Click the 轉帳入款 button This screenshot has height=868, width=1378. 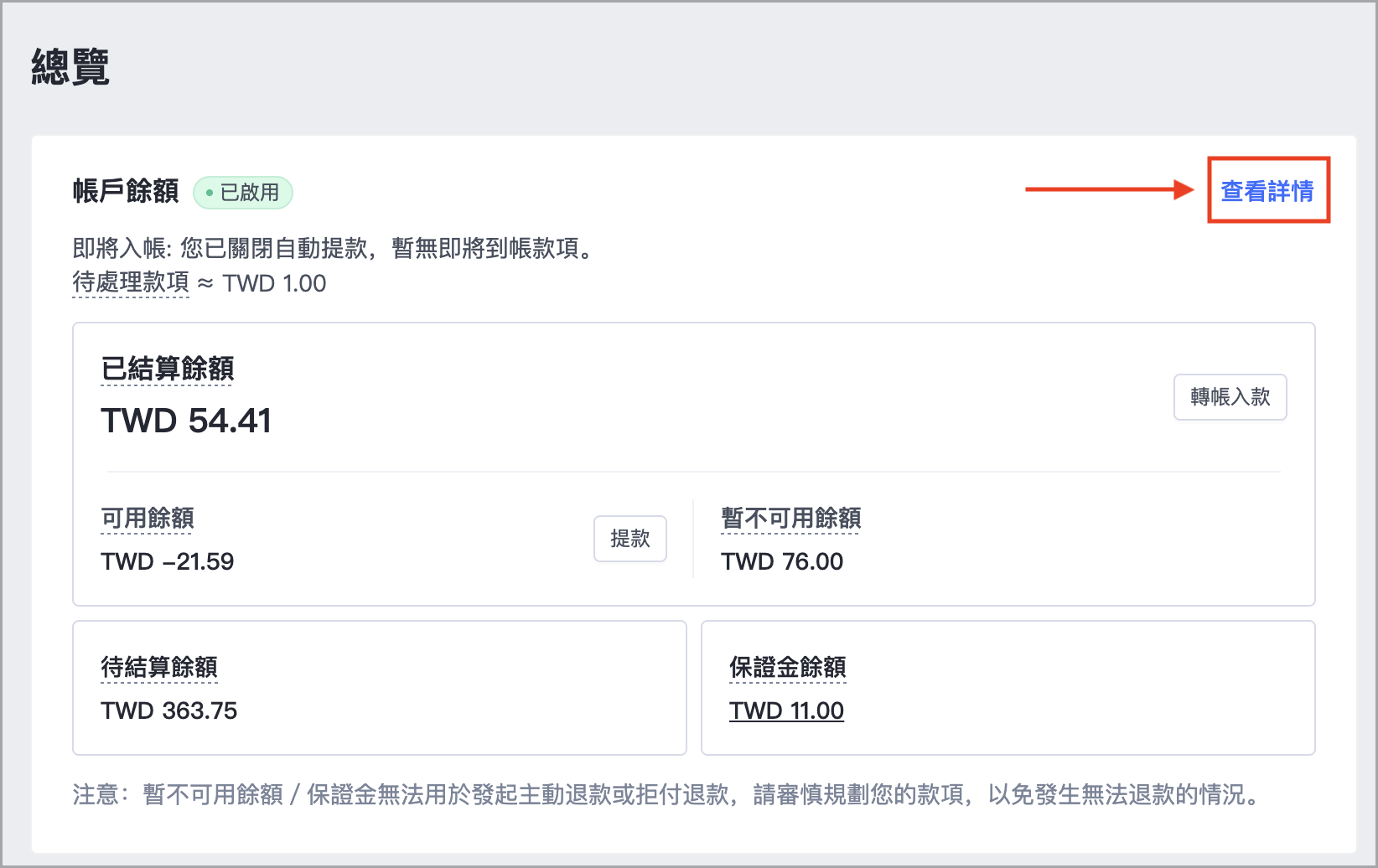(1230, 397)
